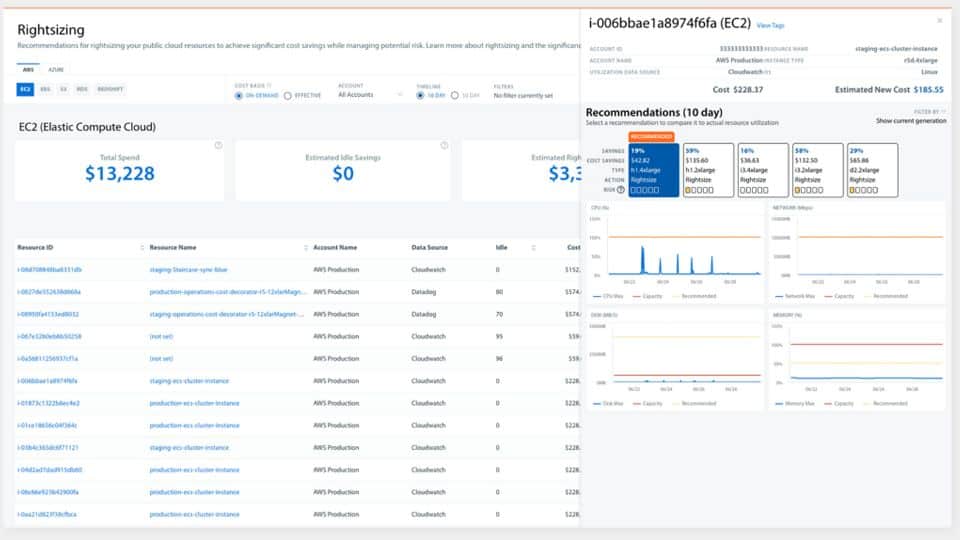
Task: Toggle Memory Max legend series
Action: point(795,403)
